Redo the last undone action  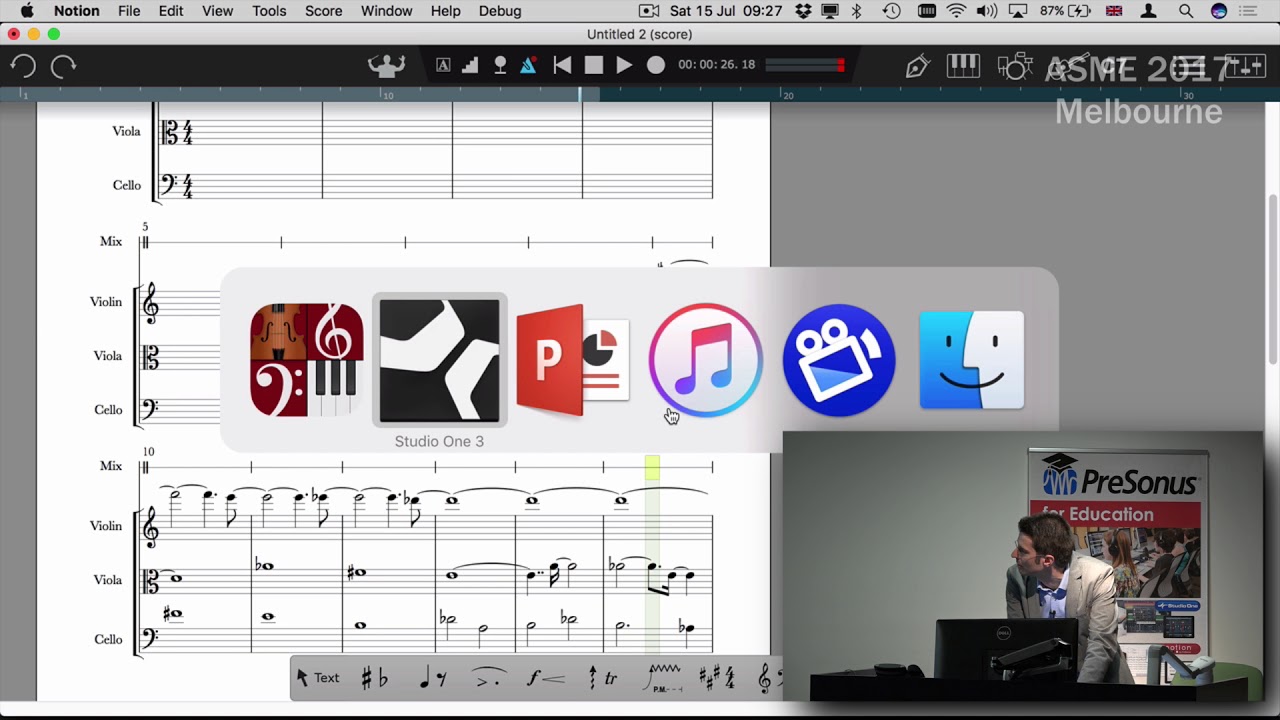coord(63,66)
